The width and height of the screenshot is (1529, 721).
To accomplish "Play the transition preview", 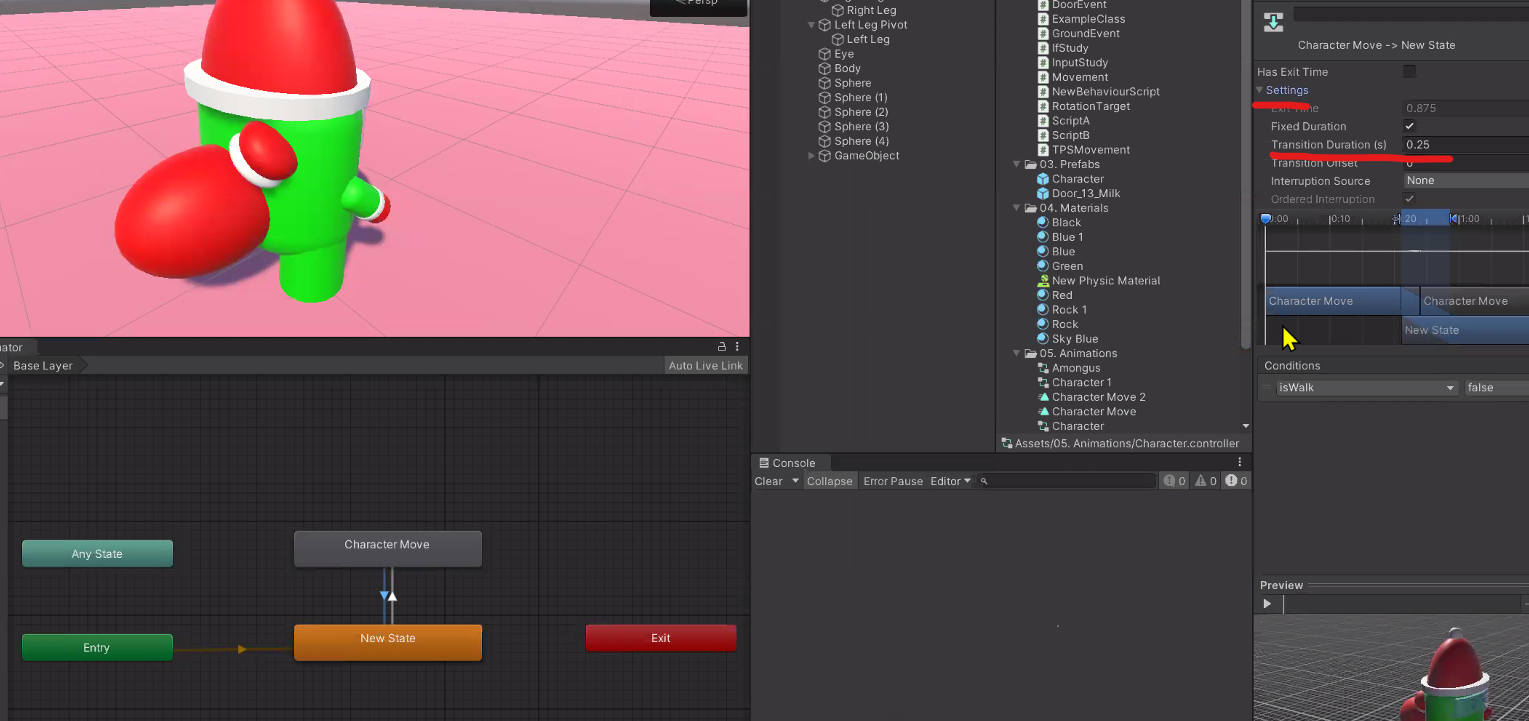I will [1268, 604].
